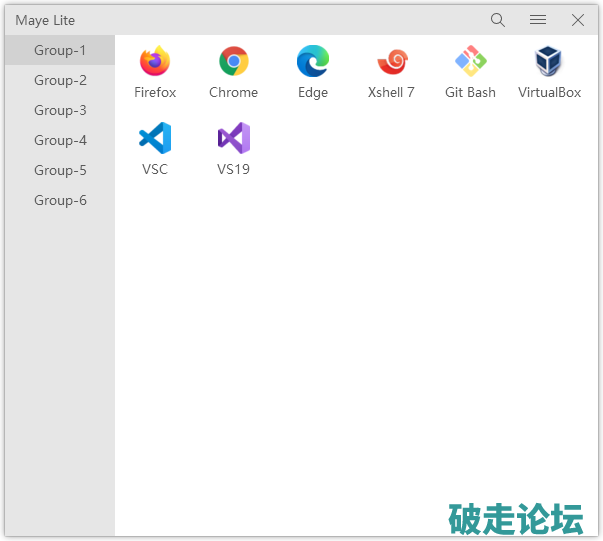Click the Maye Lite title text
The width and height of the screenshot is (603, 541).
coord(45,20)
